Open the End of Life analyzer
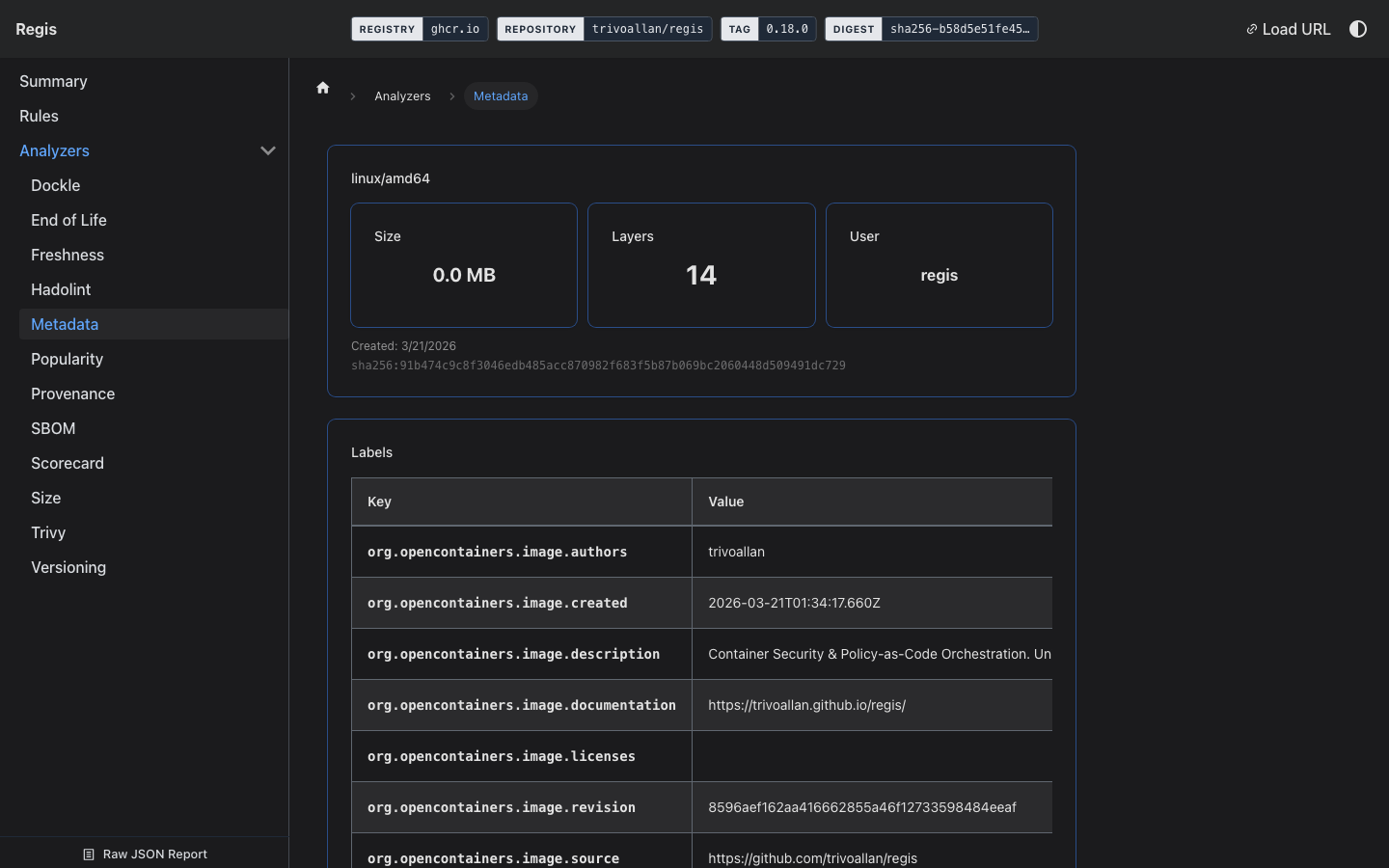Image resolution: width=1389 pixels, height=868 pixels. [68, 220]
